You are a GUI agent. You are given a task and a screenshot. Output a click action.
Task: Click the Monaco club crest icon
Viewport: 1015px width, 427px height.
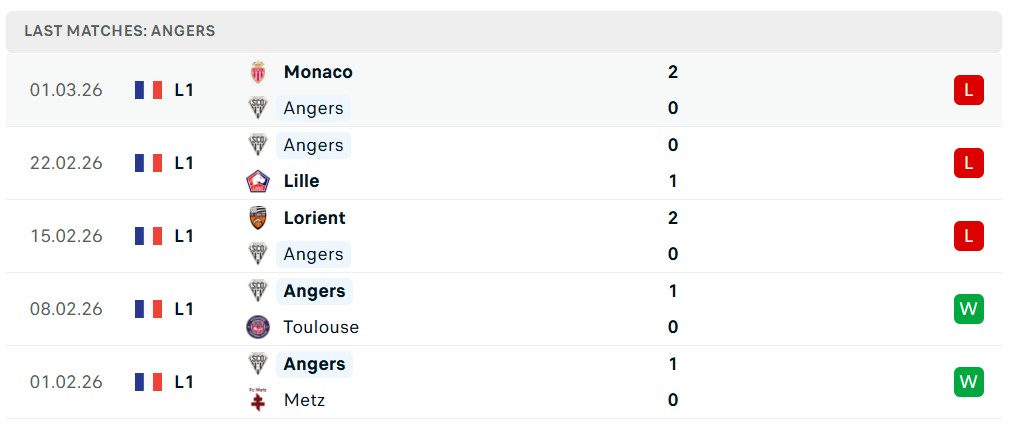(258, 72)
